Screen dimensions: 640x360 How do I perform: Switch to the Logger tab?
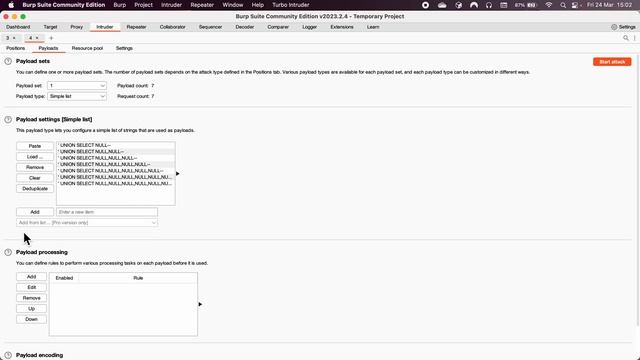309,27
